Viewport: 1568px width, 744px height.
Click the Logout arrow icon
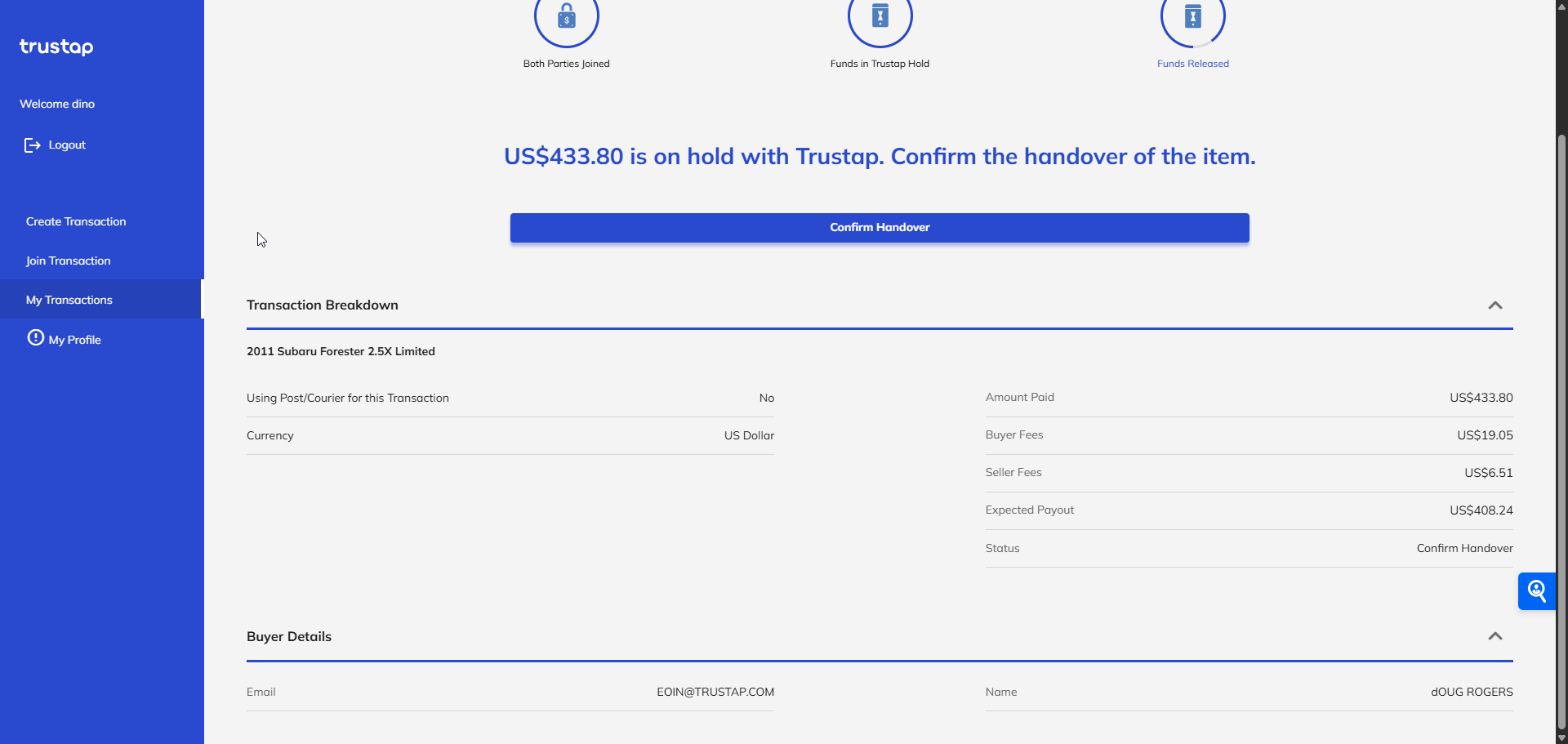[32, 145]
